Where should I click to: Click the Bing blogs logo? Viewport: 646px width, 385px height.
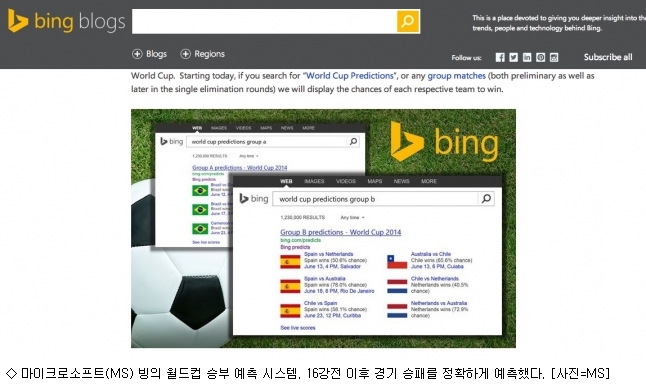(x=66, y=21)
